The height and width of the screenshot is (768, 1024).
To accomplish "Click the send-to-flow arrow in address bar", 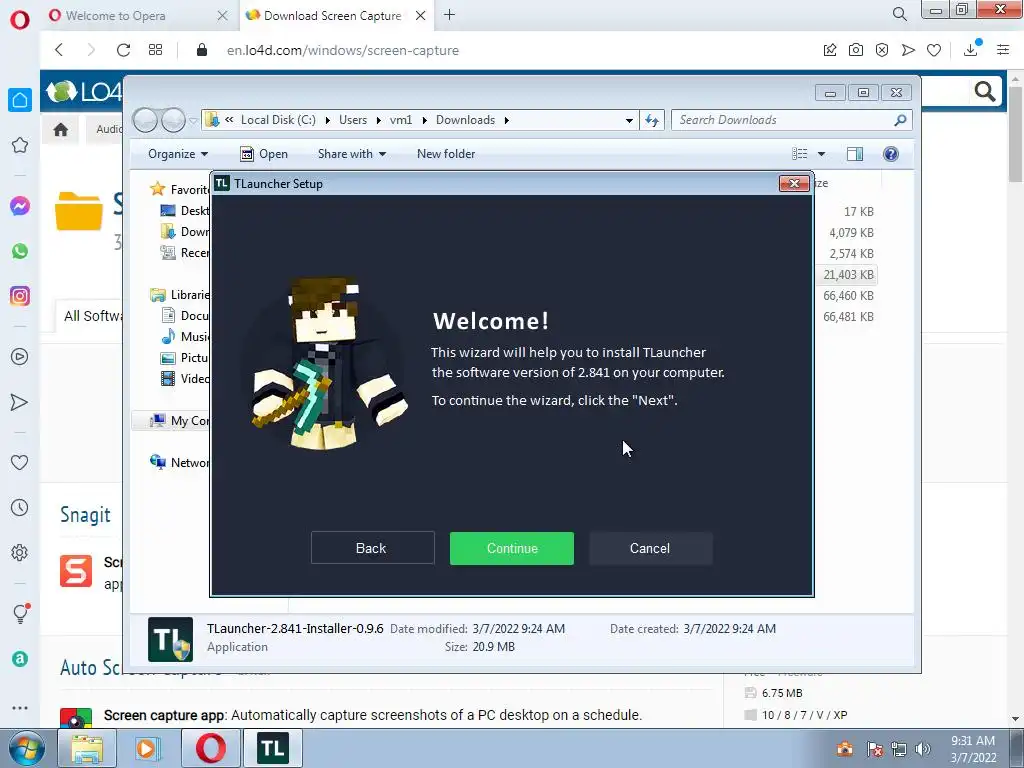I will 908,50.
